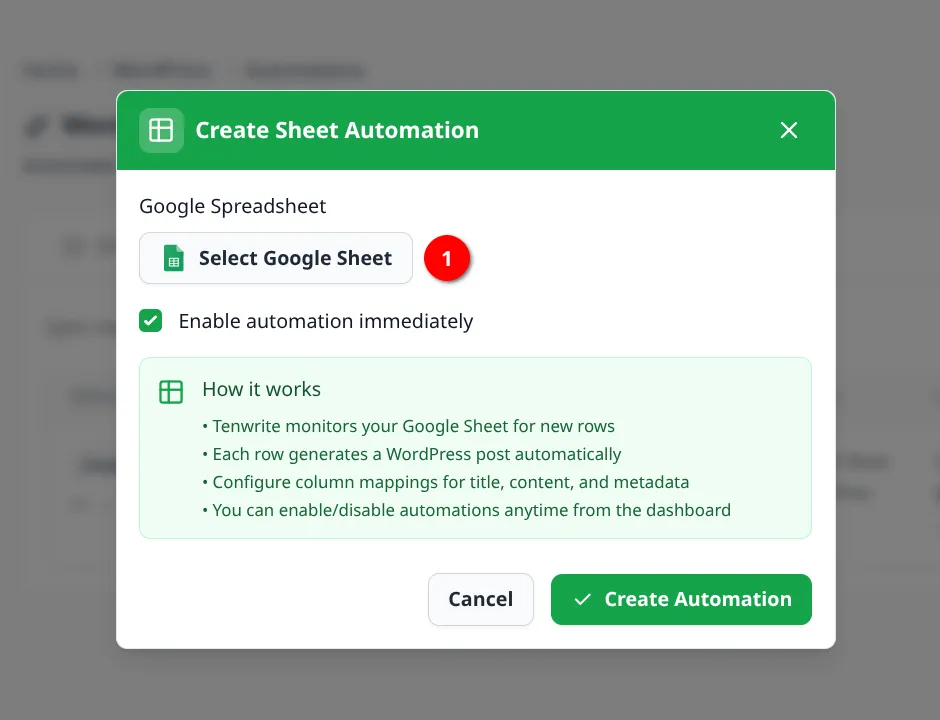This screenshot has height=720, width=940.
Task: Select the bullet about monitoring Google Sheet rows
Action: (x=411, y=426)
